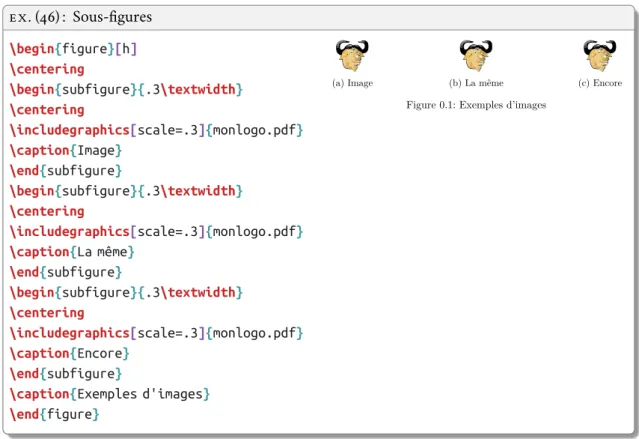The height and width of the screenshot is (439, 639).
Task: Select the gnu image above '(b) La même'
Action: click(x=476, y=55)
